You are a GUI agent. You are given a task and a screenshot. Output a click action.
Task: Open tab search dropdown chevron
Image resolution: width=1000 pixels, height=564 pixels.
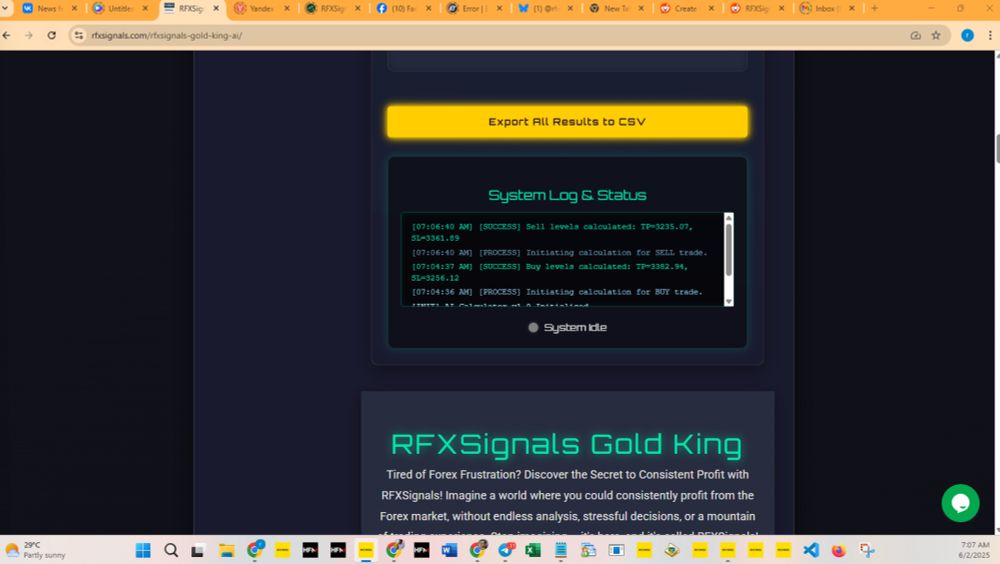pyautogui.click(x=5, y=8)
